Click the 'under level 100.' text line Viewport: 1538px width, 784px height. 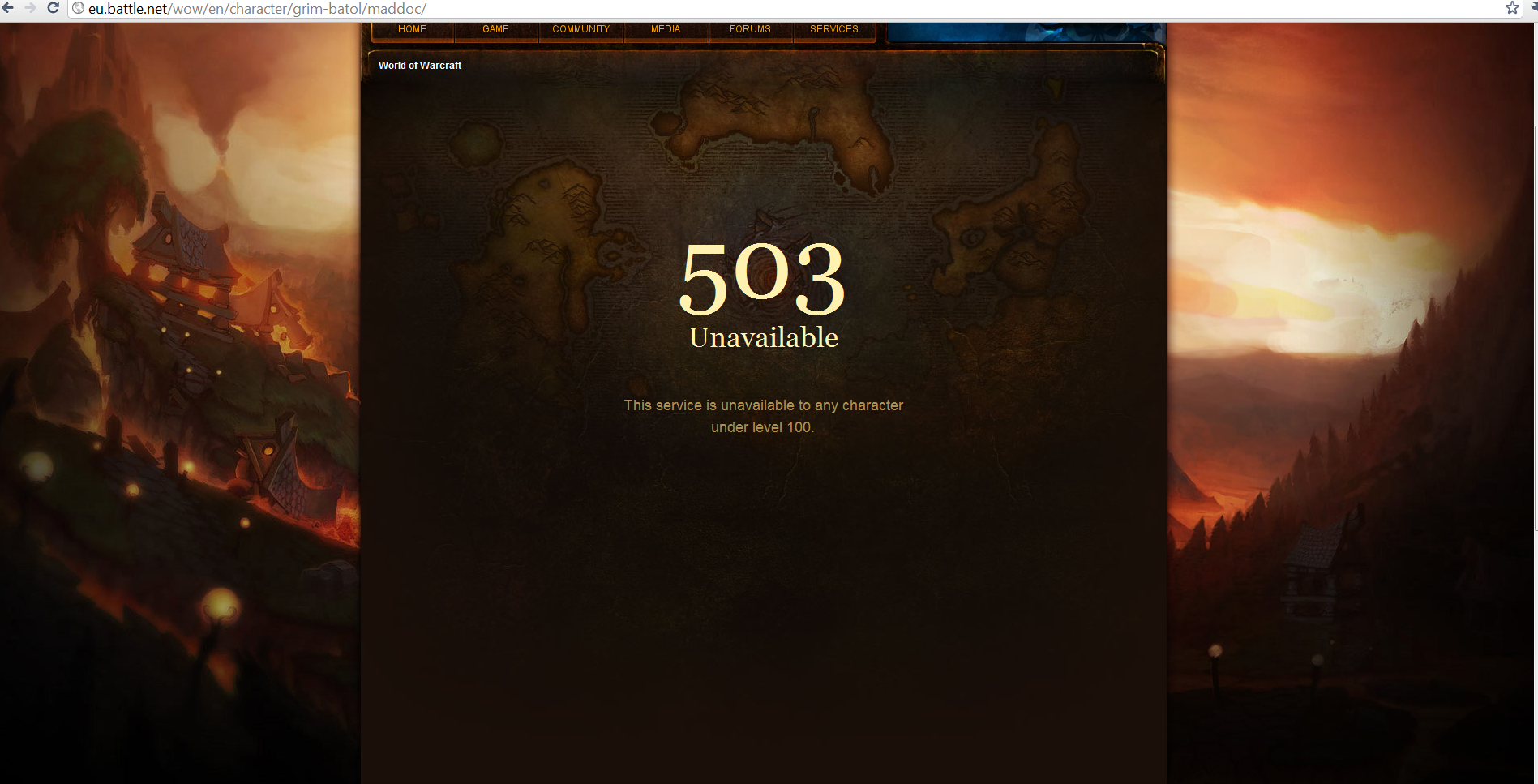point(763,427)
